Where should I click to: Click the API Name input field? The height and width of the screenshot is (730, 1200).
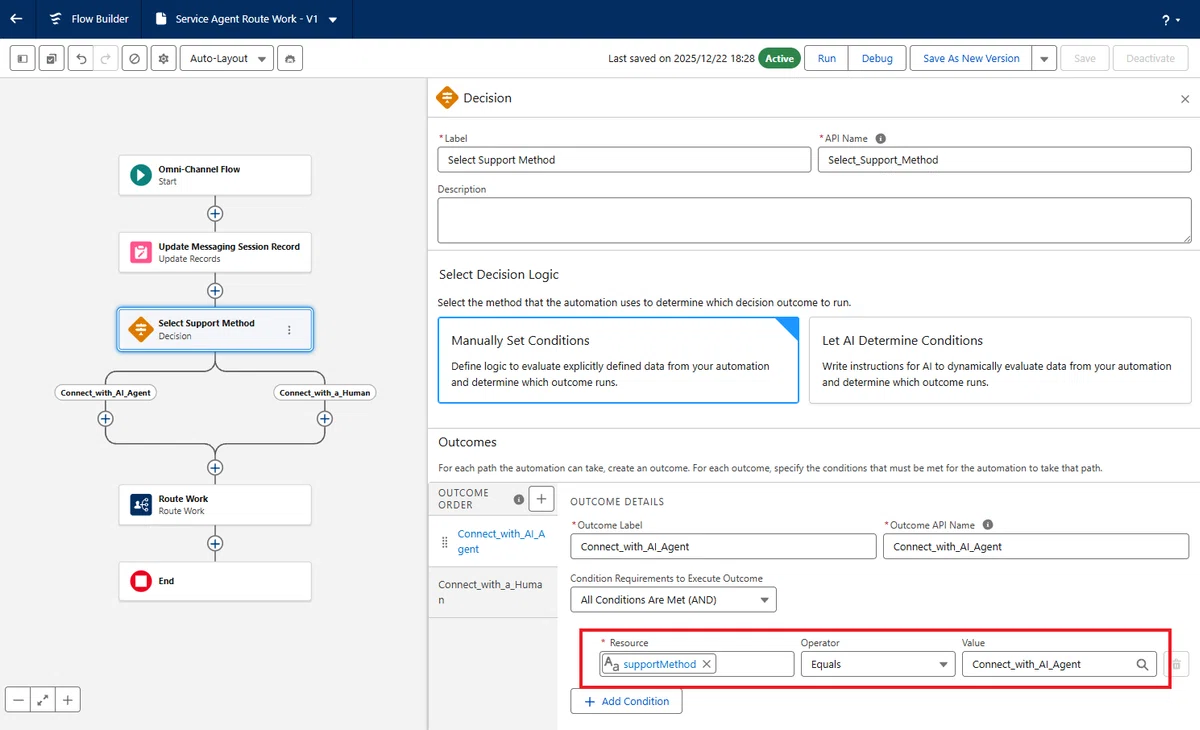pos(1004,160)
